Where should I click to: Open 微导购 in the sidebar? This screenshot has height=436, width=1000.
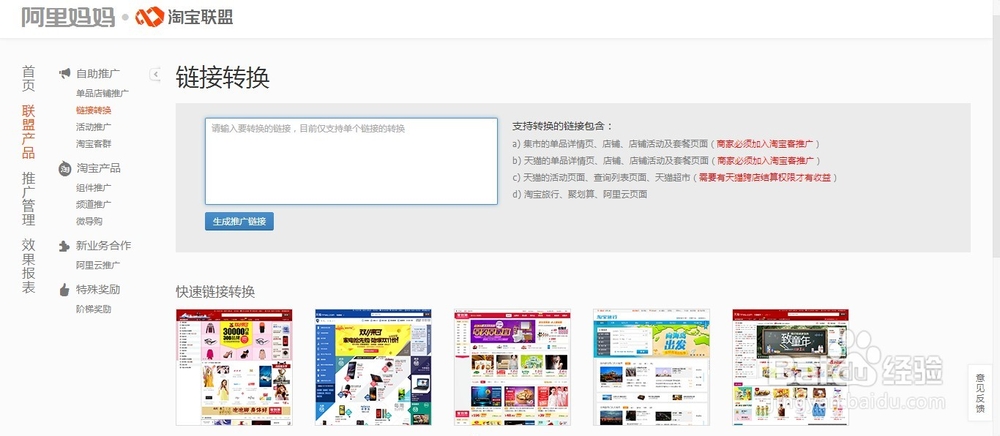click(x=89, y=221)
